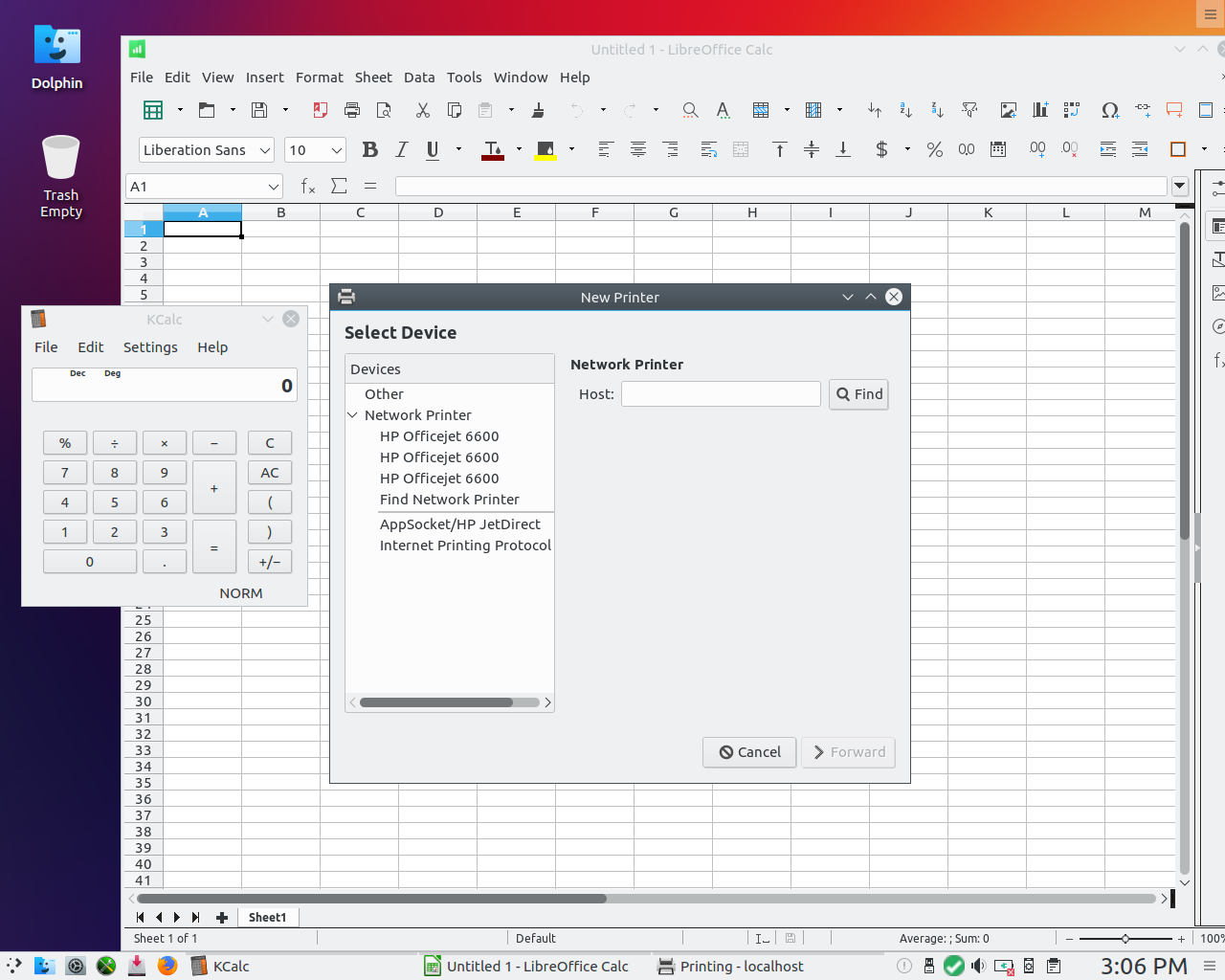Open the New document dropdown arrow
This screenshot has height=980, width=1225.
coord(180,110)
